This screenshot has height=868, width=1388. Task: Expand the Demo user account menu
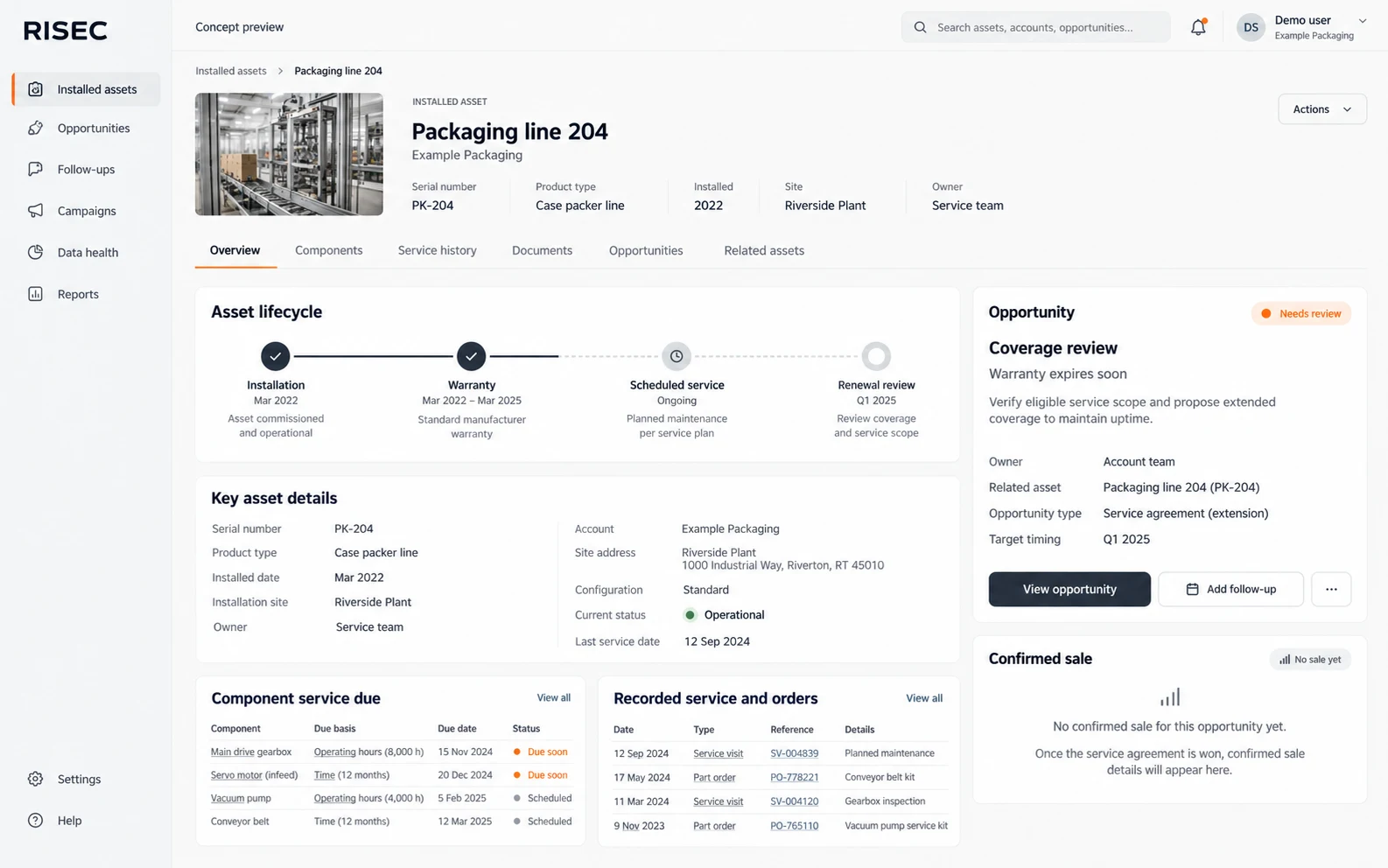click(x=1362, y=21)
